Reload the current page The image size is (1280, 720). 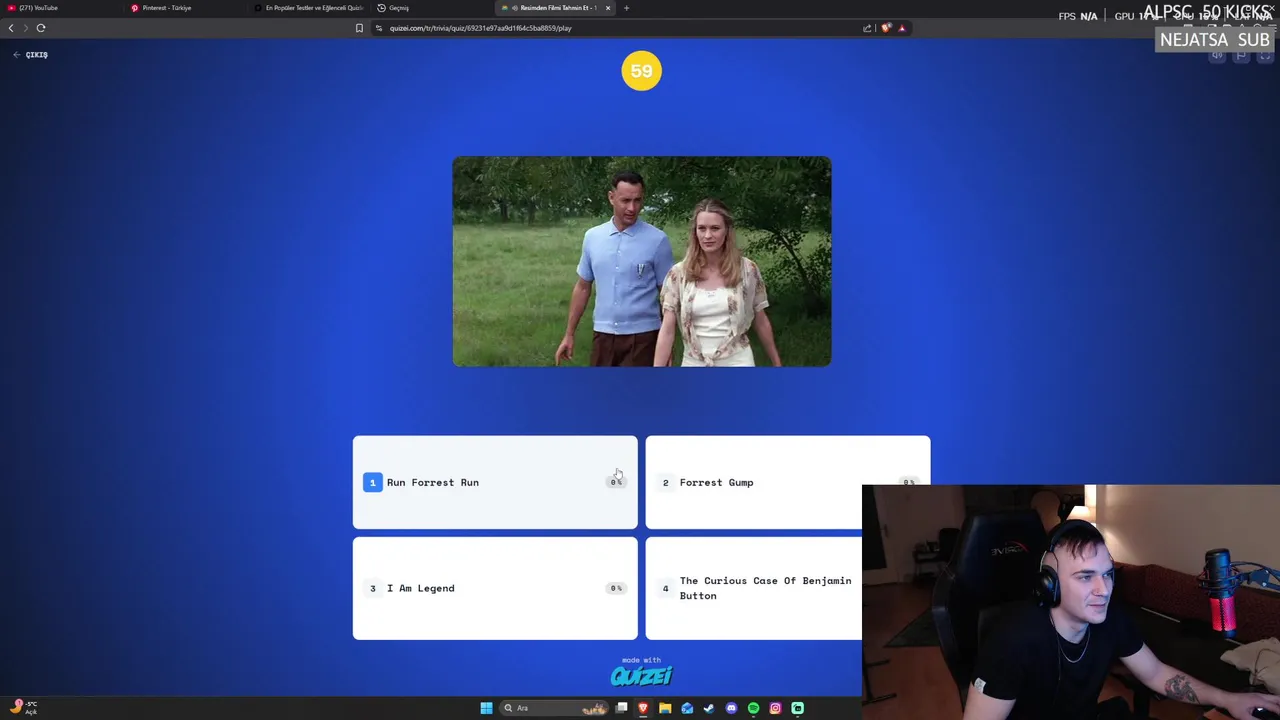pos(41,28)
